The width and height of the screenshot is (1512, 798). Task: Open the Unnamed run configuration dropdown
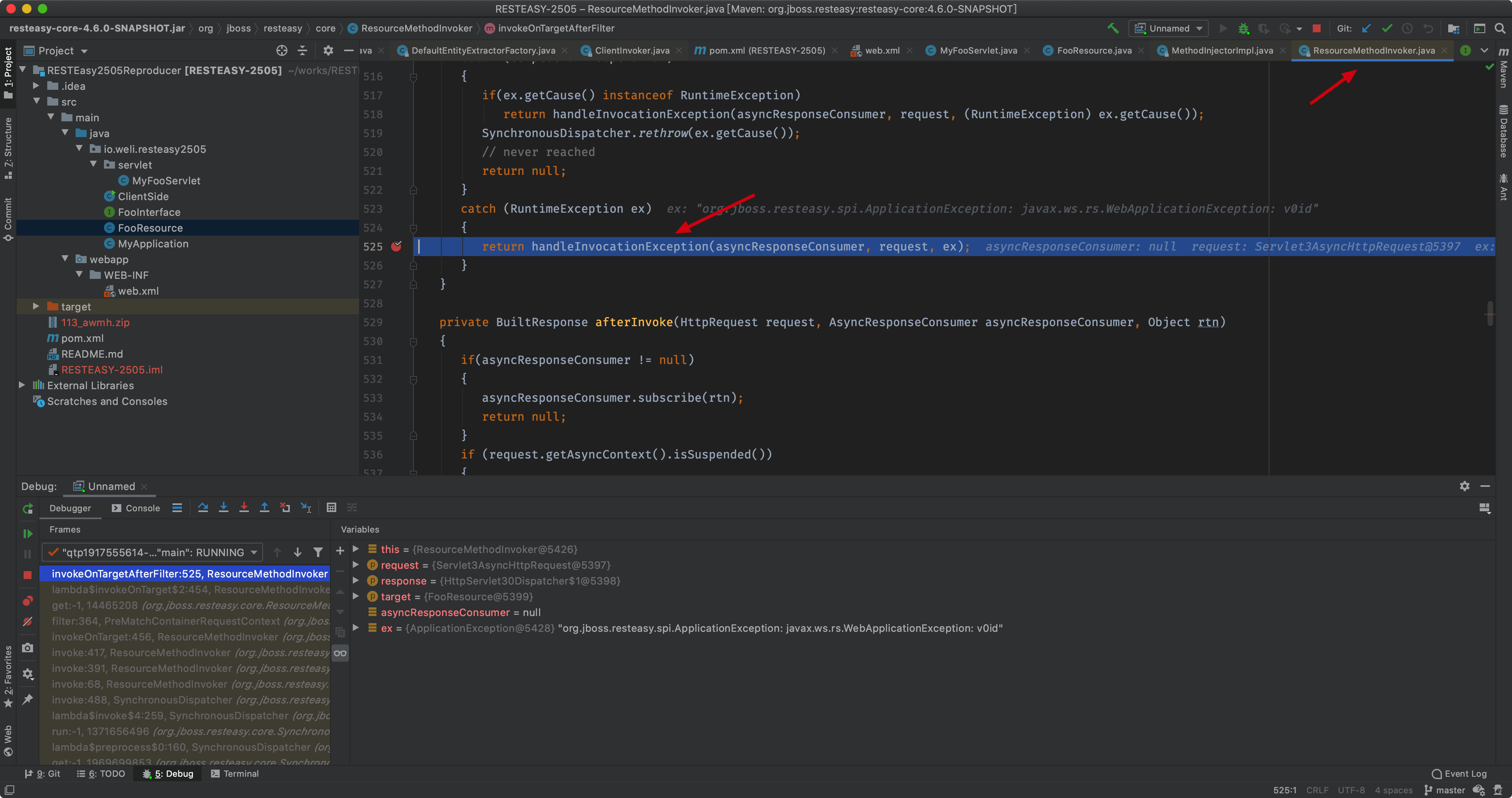(x=1169, y=28)
